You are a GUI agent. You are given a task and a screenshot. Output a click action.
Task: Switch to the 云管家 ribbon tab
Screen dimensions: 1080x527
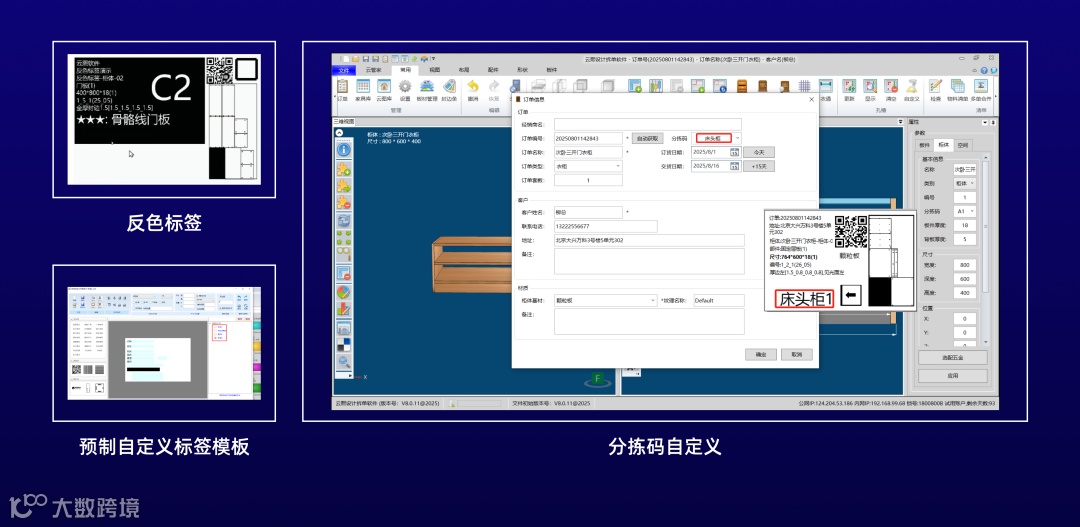(x=373, y=70)
